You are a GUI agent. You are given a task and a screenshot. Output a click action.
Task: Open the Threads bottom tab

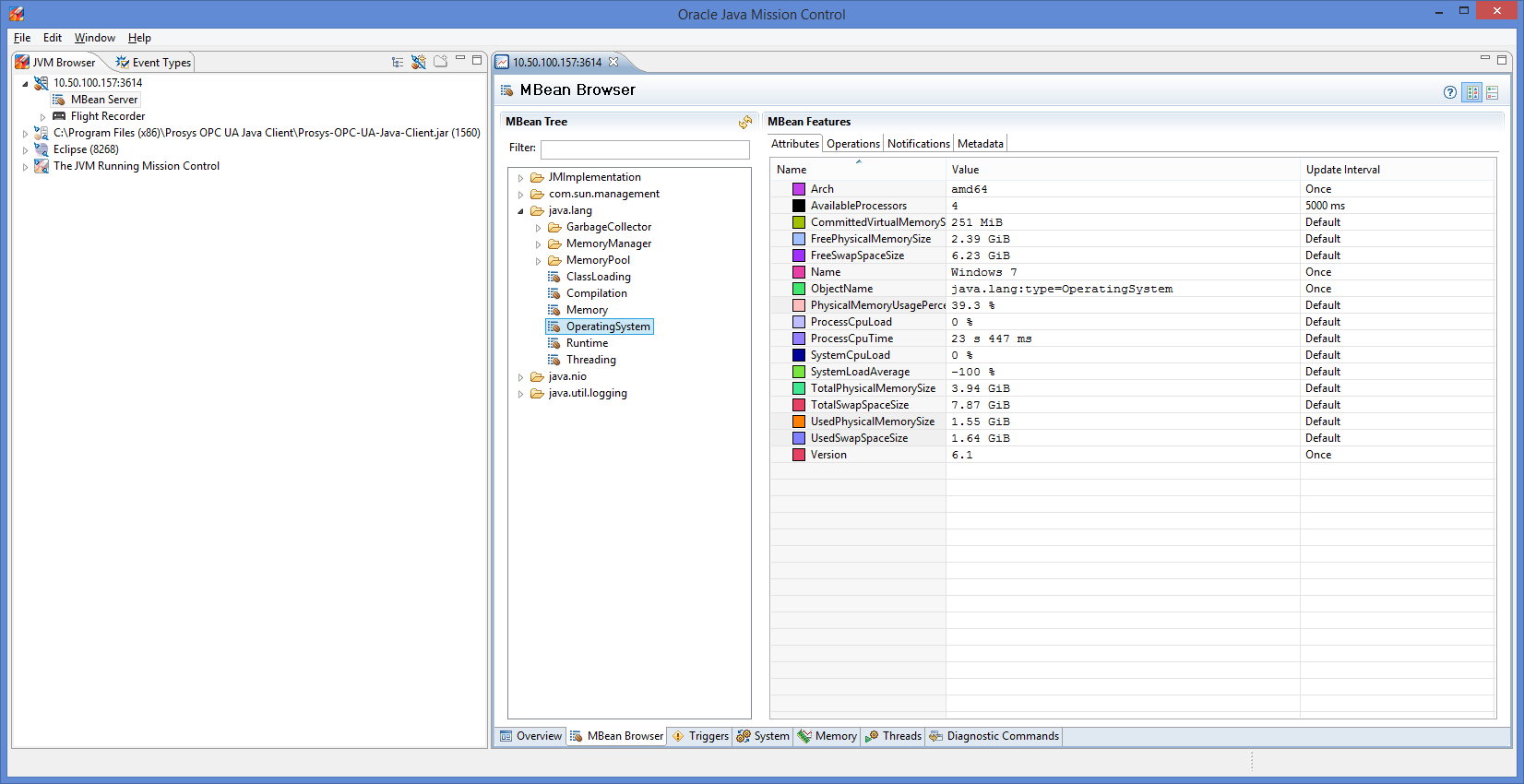(893, 736)
